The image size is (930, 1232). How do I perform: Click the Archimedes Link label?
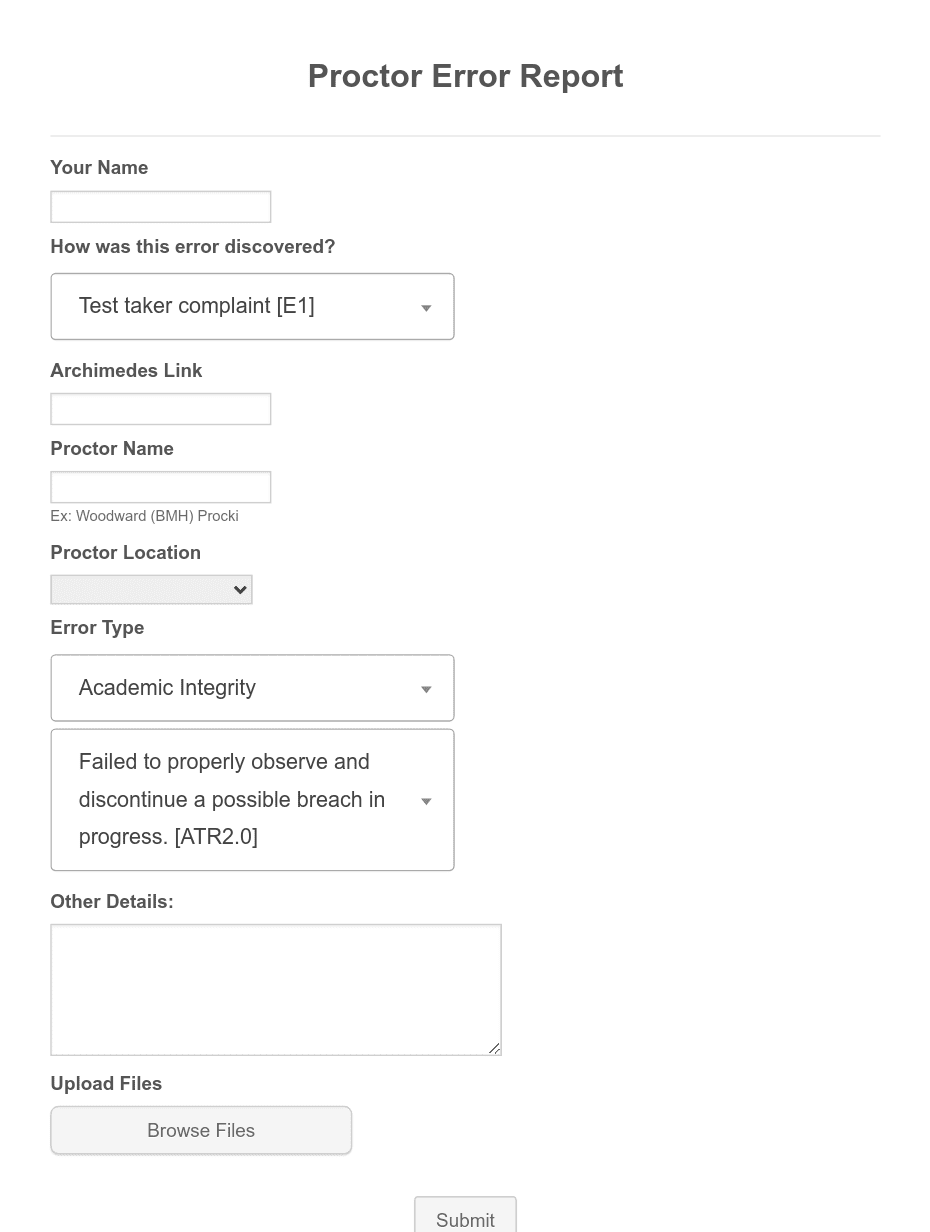point(126,371)
